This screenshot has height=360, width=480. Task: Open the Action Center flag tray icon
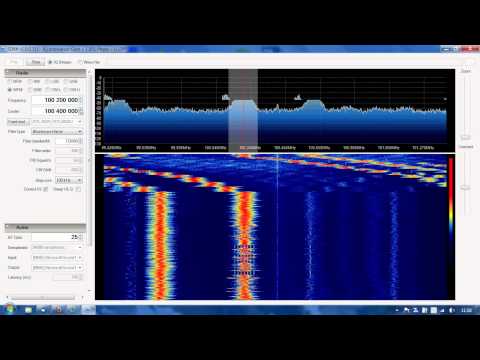(406, 310)
